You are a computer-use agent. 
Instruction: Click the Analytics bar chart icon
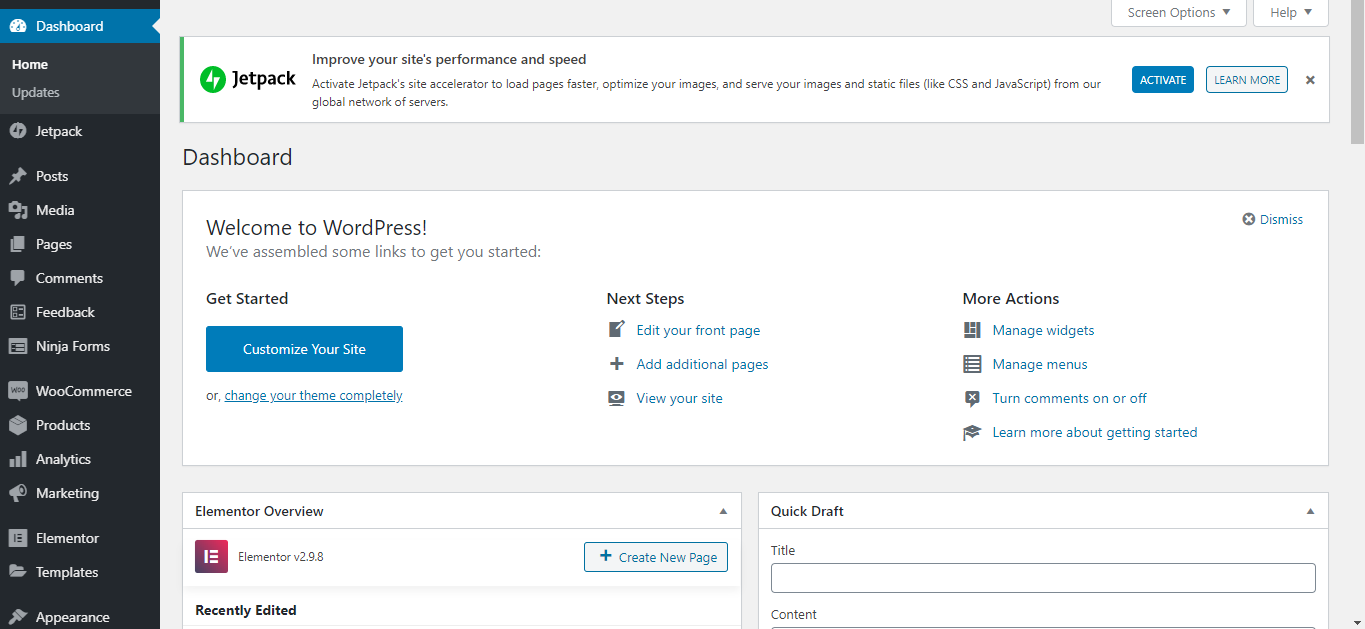point(18,459)
